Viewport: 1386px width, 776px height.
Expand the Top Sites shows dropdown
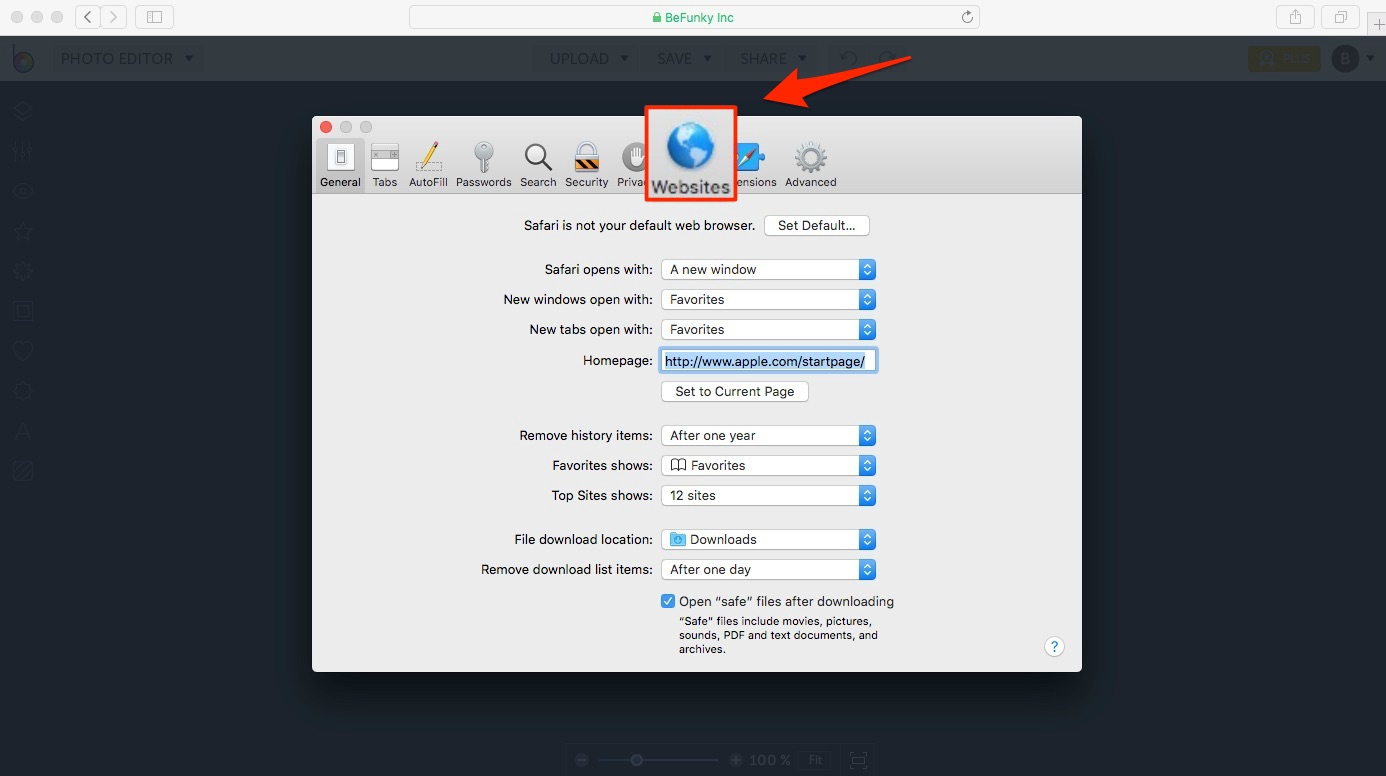pos(769,496)
